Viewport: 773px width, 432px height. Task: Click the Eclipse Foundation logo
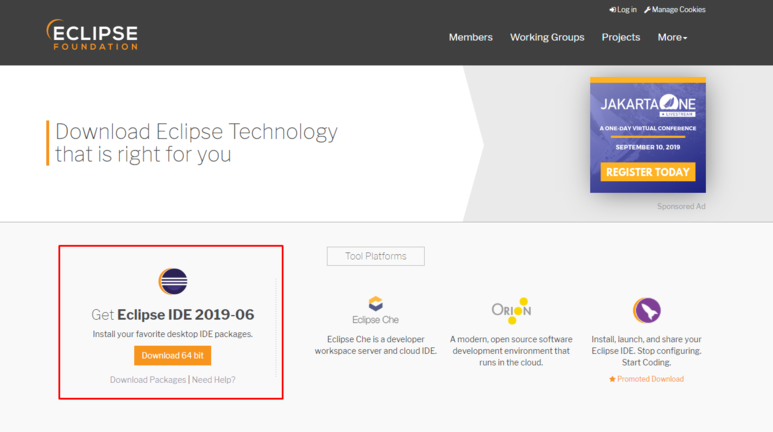click(x=92, y=35)
